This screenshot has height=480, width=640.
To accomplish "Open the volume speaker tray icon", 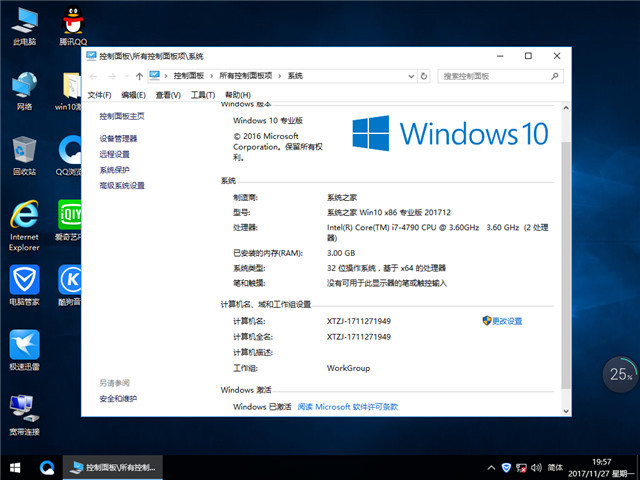I will (536, 468).
